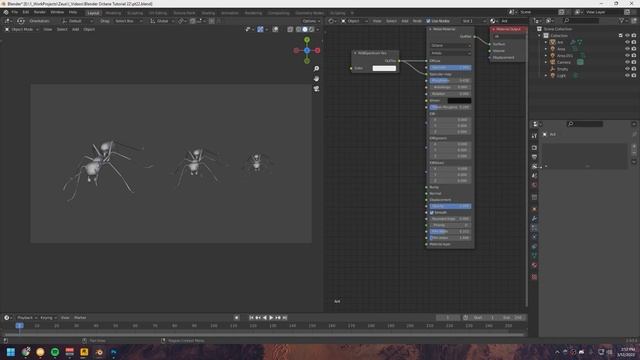Switch to Shading workspace tab

pos(208,13)
